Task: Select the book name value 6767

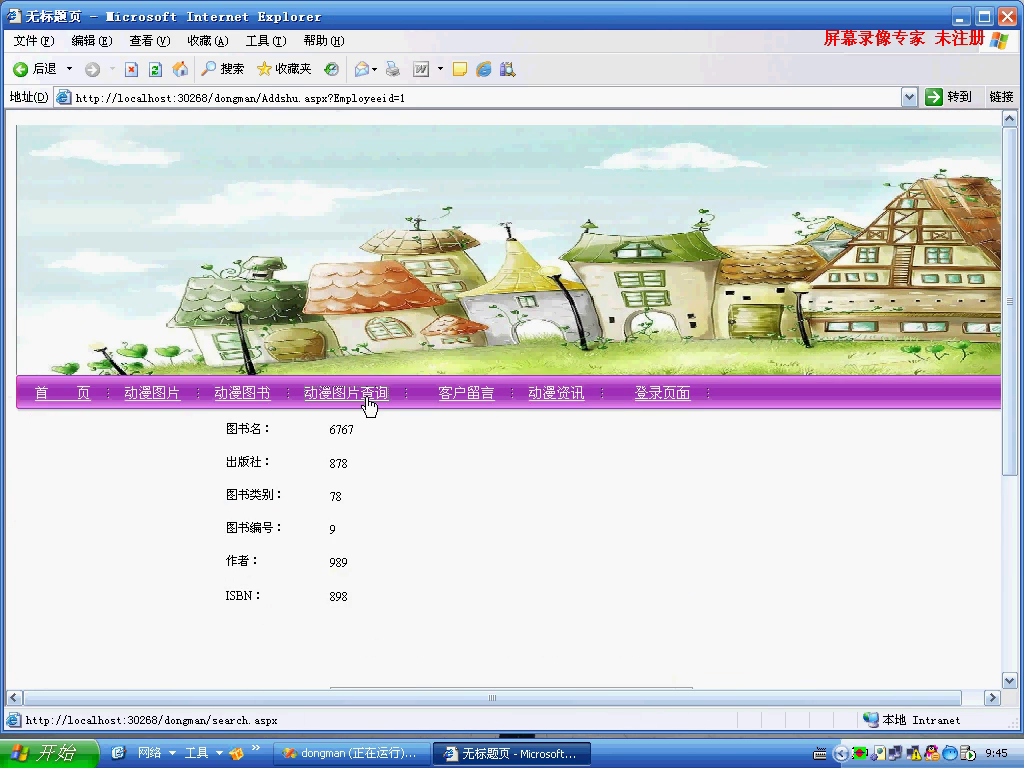Action: click(342, 430)
